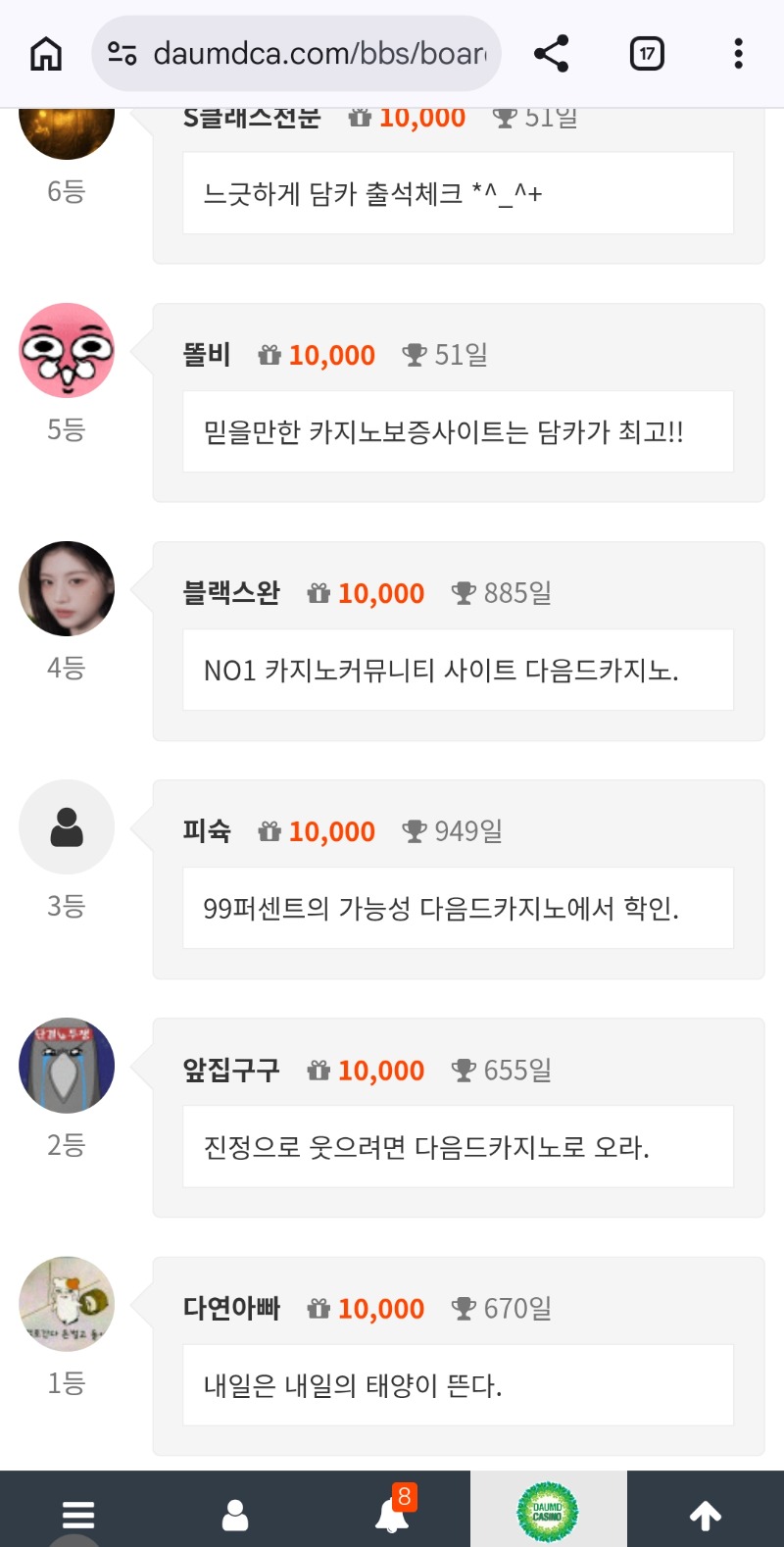The height and width of the screenshot is (1547, 784).
Task: Open the browser three-dot overflow menu
Action: tap(738, 54)
